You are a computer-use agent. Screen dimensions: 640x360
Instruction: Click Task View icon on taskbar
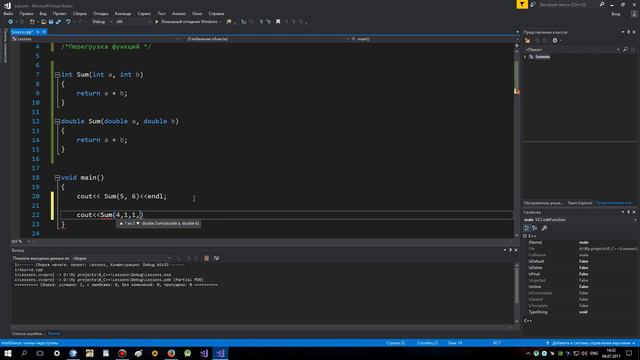point(40,353)
